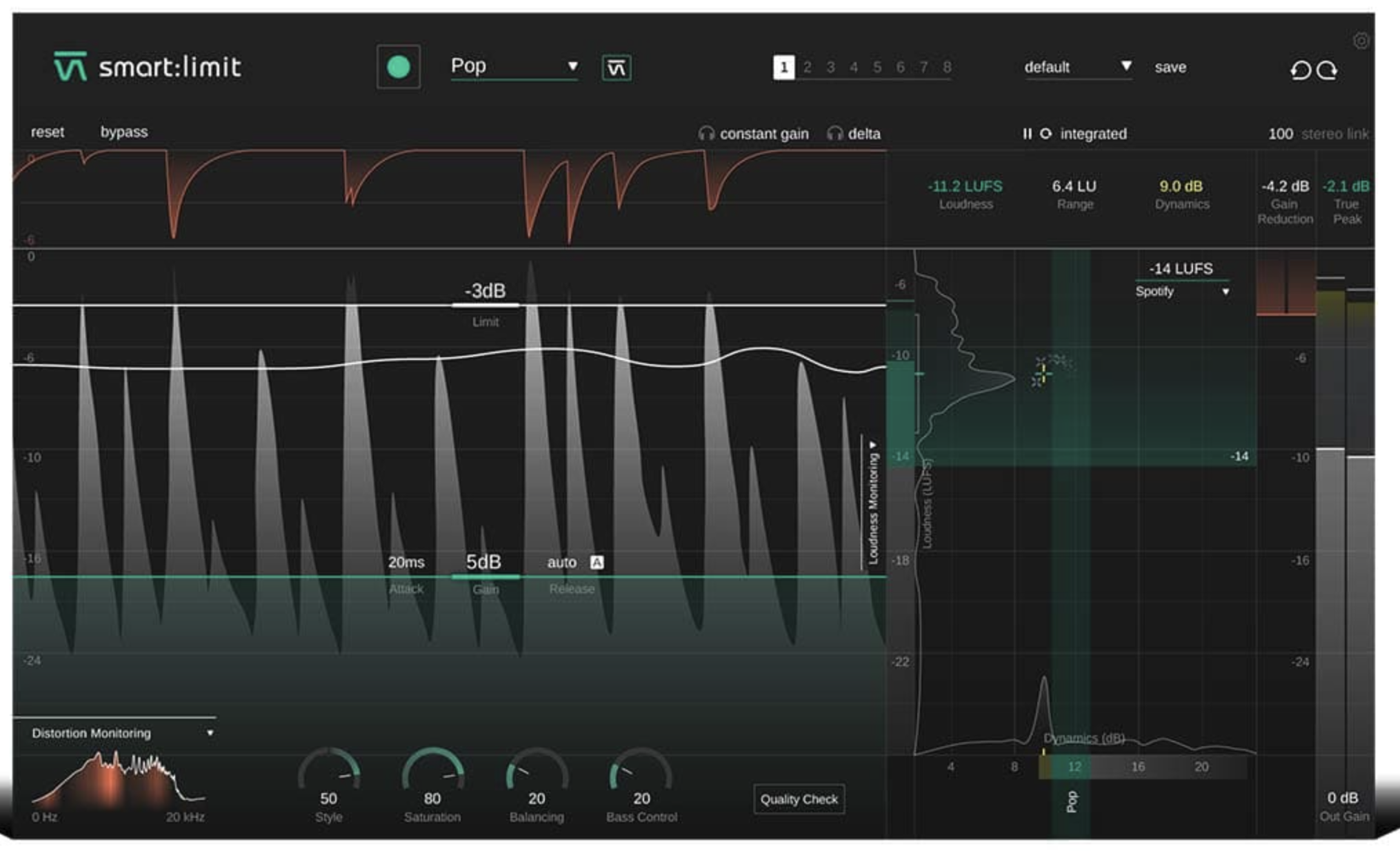Click the delta headphone icon
This screenshot has width=1400, height=851.
pos(835,134)
